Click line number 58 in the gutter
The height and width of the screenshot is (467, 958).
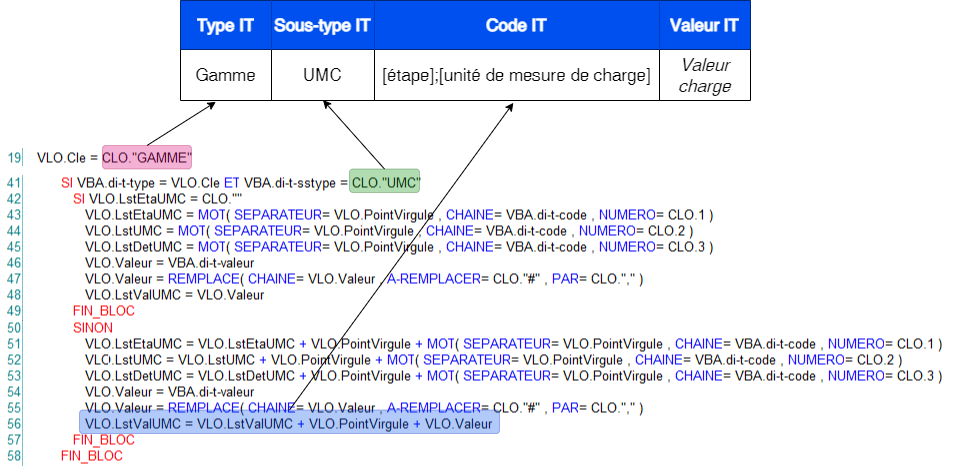[x=14, y=456]
